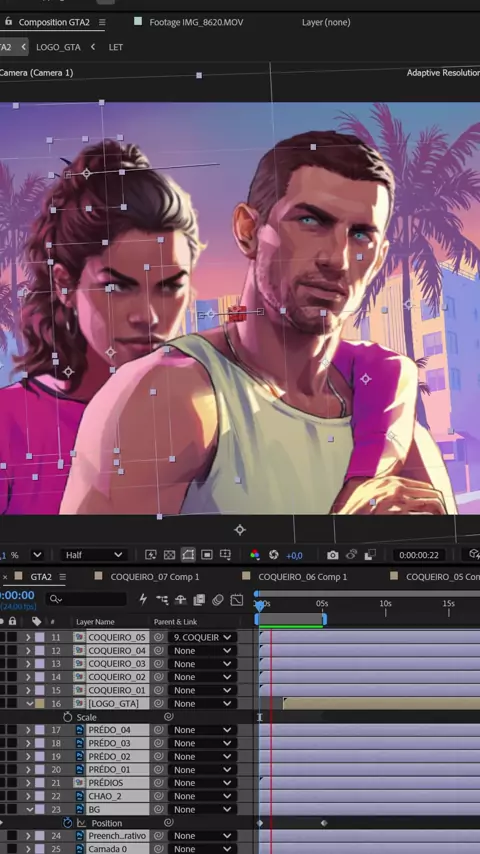Viewport: 480px width, 854px height.
Task: Collapse the LOGO_GTA layer properties
Action: tap(29, 704)
